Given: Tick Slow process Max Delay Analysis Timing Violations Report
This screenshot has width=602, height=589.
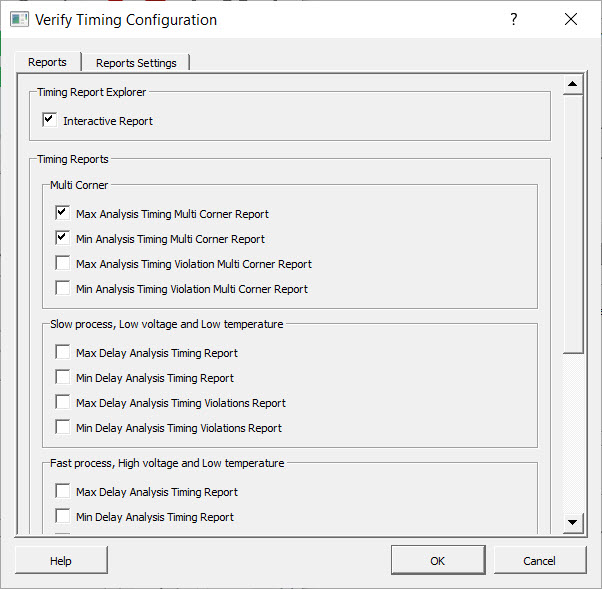Looking at the screenshot, I should (63, 403).
